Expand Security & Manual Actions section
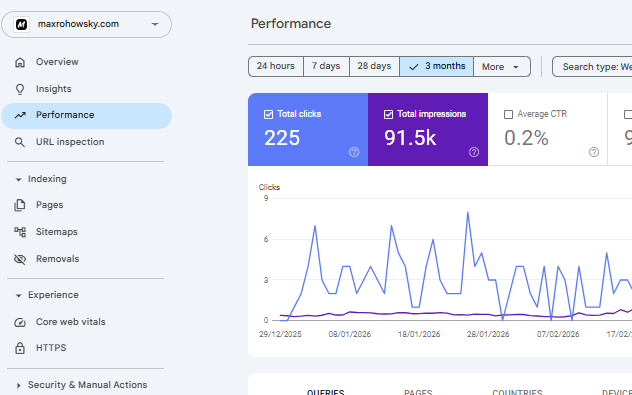Viewport: 632px width, 395px height. pyautogui.click(x=18, y=385)
